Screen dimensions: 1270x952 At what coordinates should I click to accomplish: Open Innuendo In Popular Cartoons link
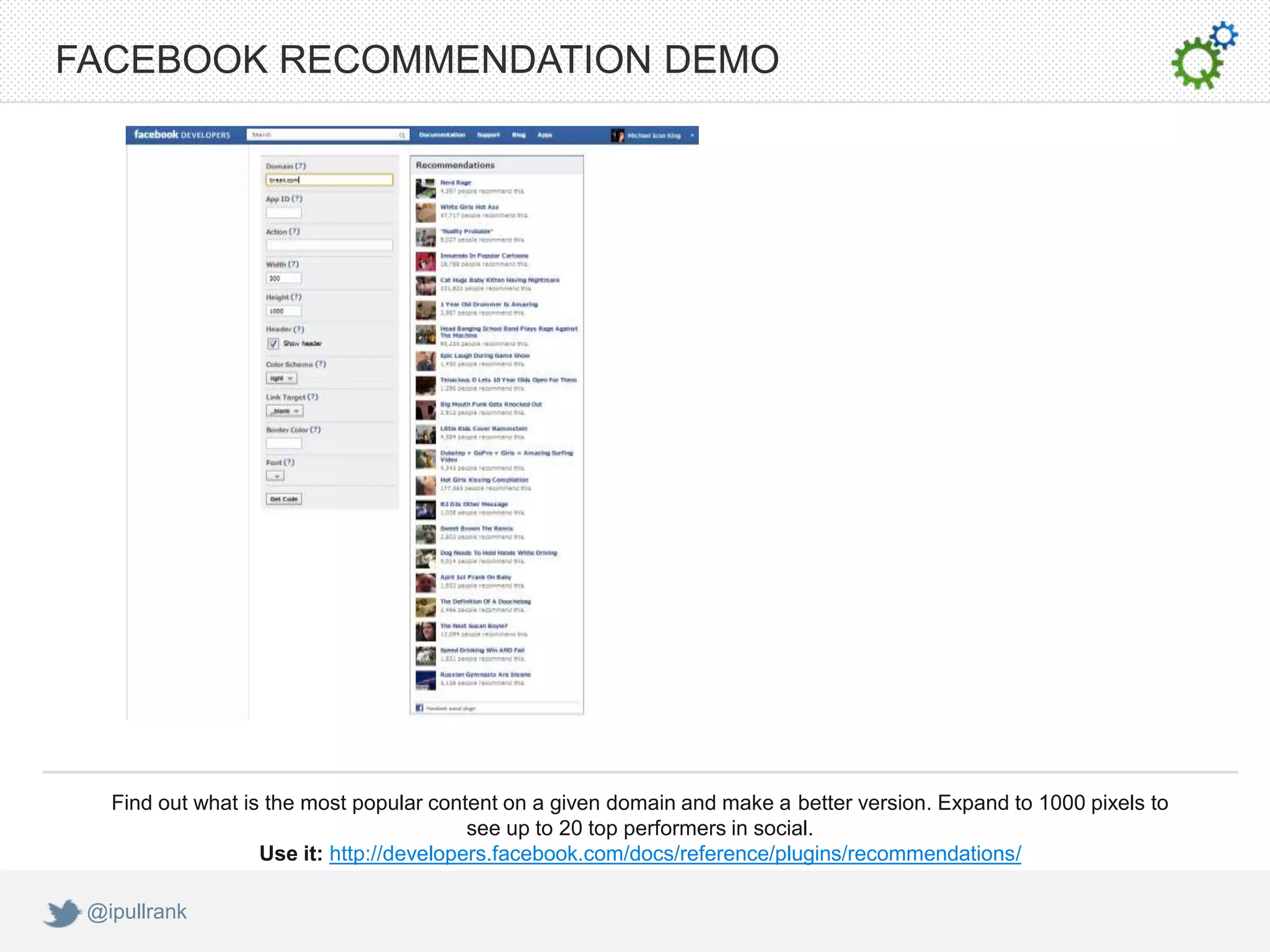pos(484,255)
